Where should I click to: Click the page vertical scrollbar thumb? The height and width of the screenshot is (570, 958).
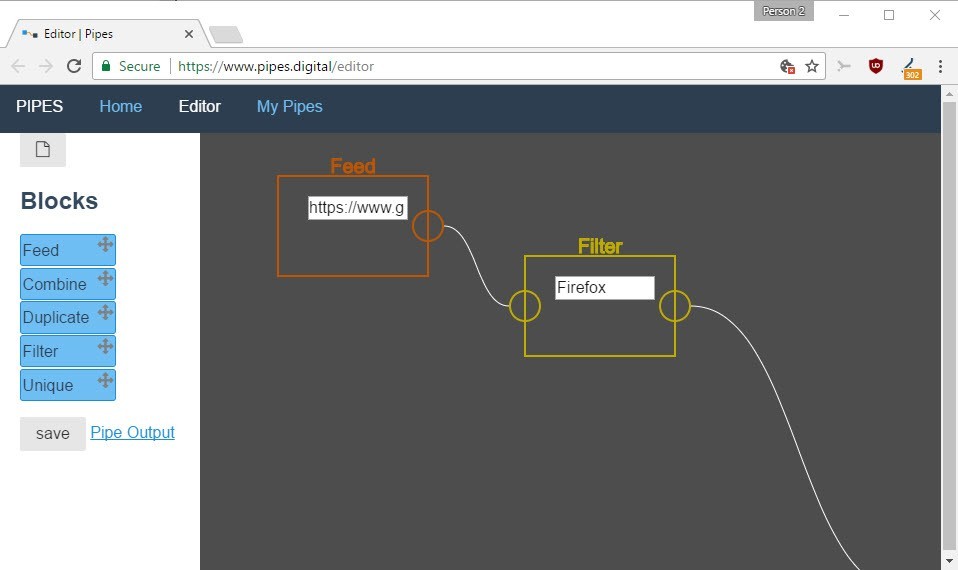949,324
